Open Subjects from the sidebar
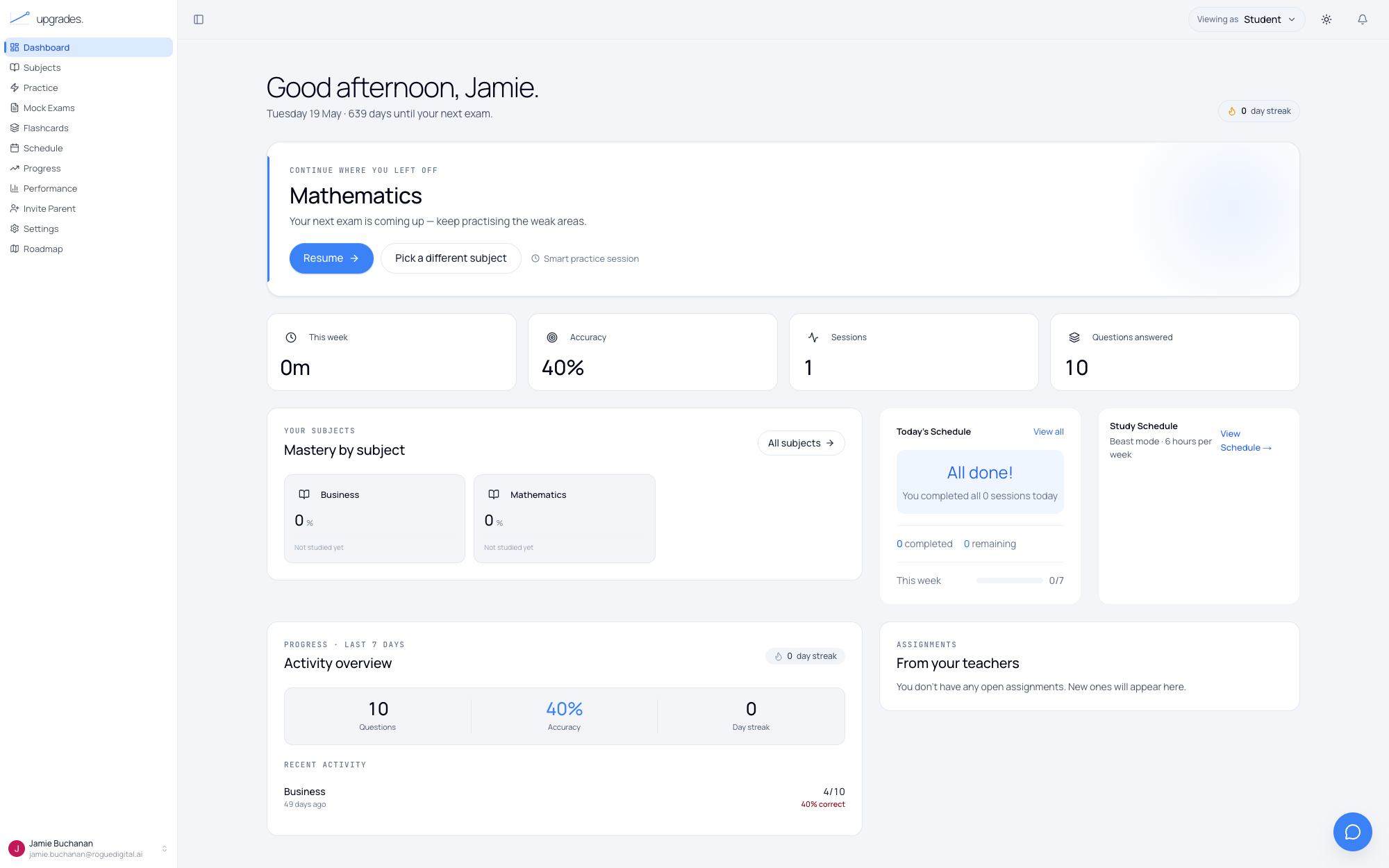This screenshot has width=1389, height=868. coord(88,67)
